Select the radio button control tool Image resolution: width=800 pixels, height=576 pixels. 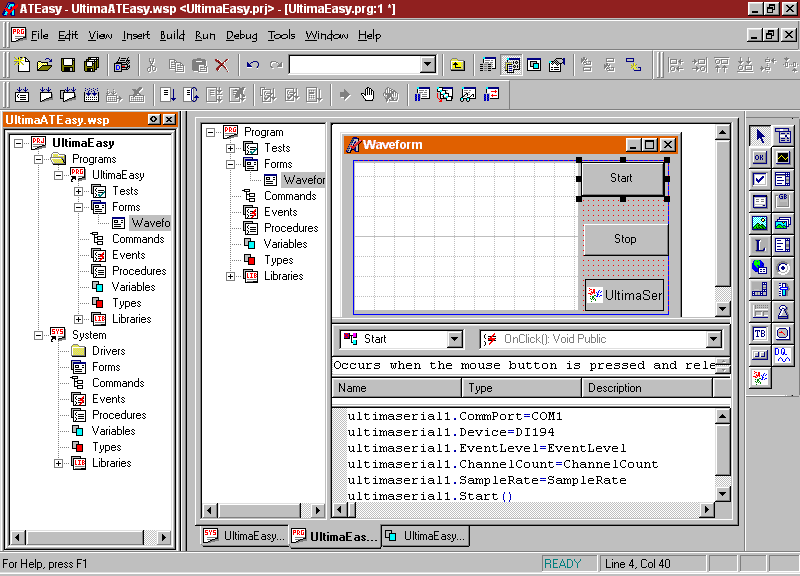click(x=783, y=267)
